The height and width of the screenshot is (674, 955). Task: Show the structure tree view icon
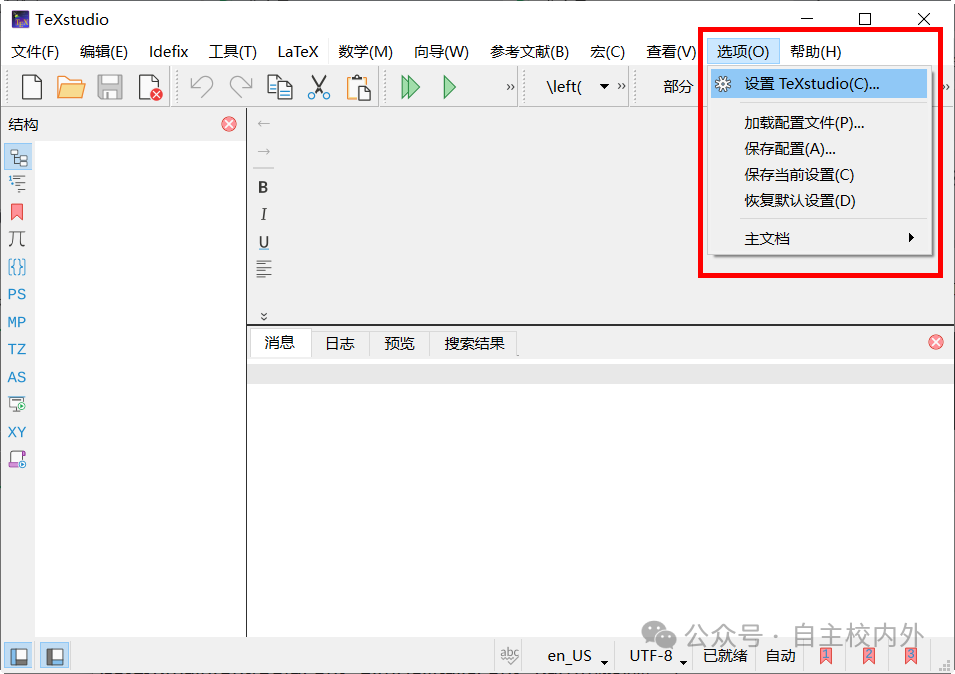pos(18,158)
